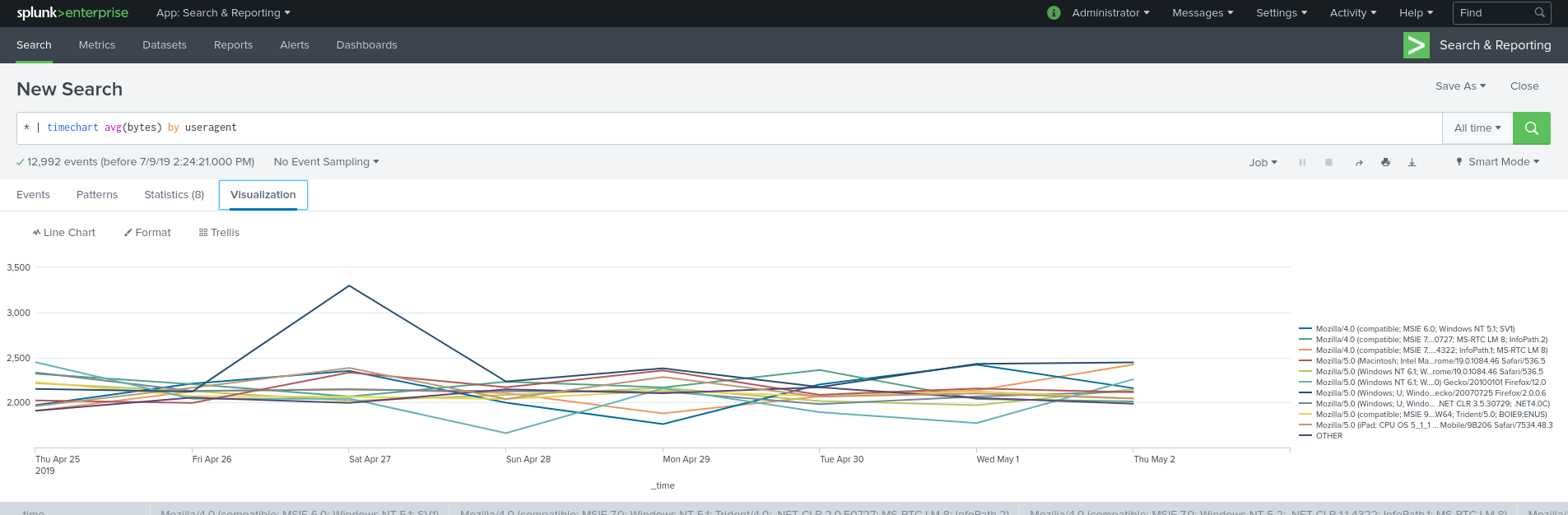Viewport: 1568px width, 515px height.
Task: Click the green Search & Reporting app icon
Action: (1416, 45)
